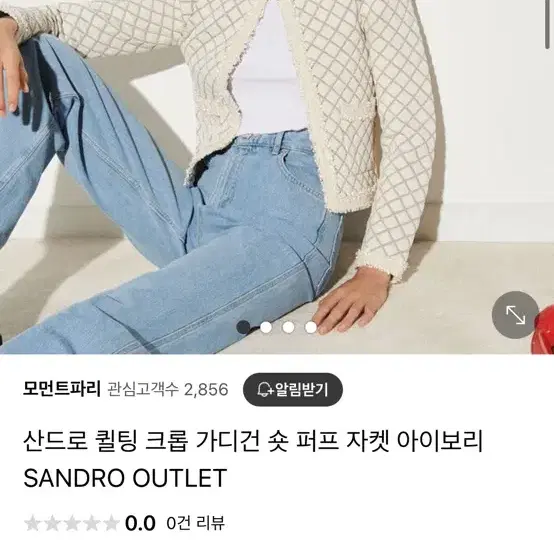Tap the bell icon beside 알림받기

[x=264, y=389]
